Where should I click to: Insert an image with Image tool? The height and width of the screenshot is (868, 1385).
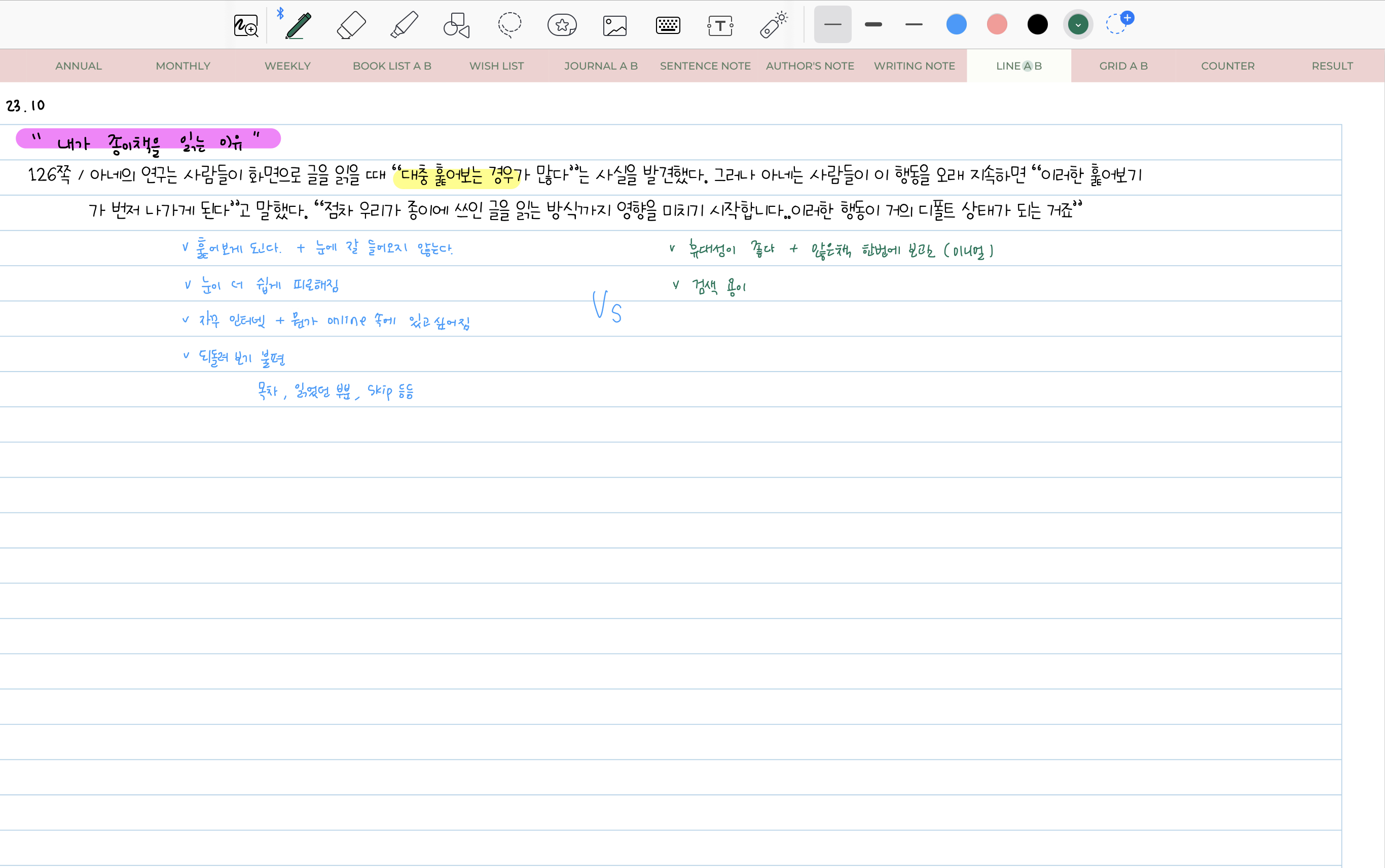615,25
